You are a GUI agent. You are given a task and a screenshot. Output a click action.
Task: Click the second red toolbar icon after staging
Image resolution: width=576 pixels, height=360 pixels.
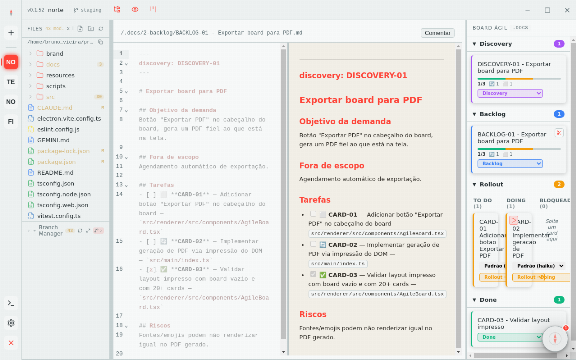coord(135,10)
